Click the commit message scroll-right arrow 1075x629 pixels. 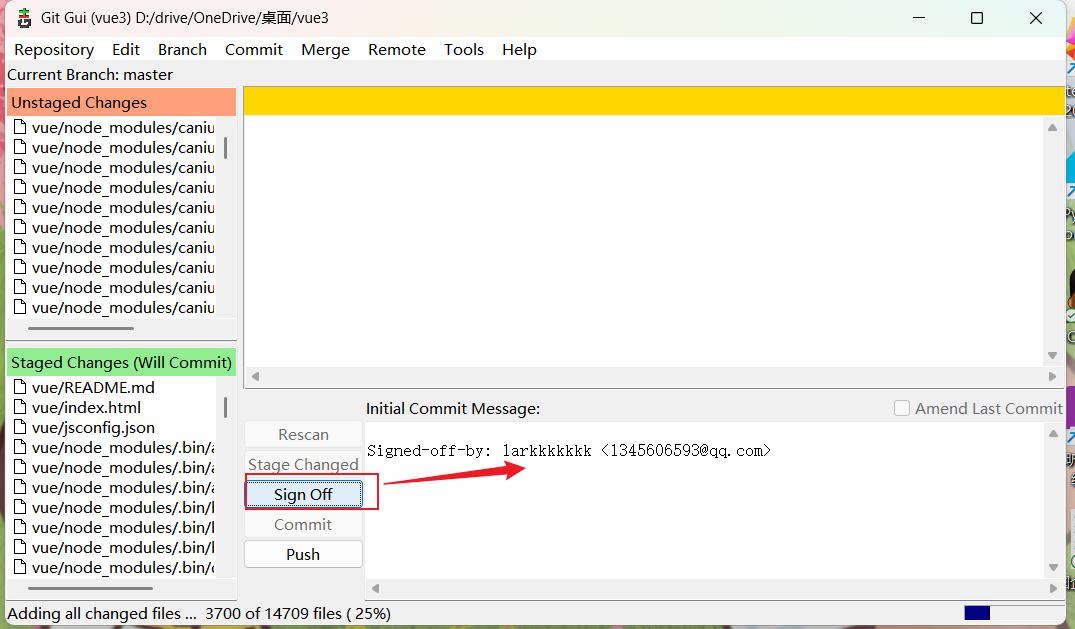[x=1053, y=588]
